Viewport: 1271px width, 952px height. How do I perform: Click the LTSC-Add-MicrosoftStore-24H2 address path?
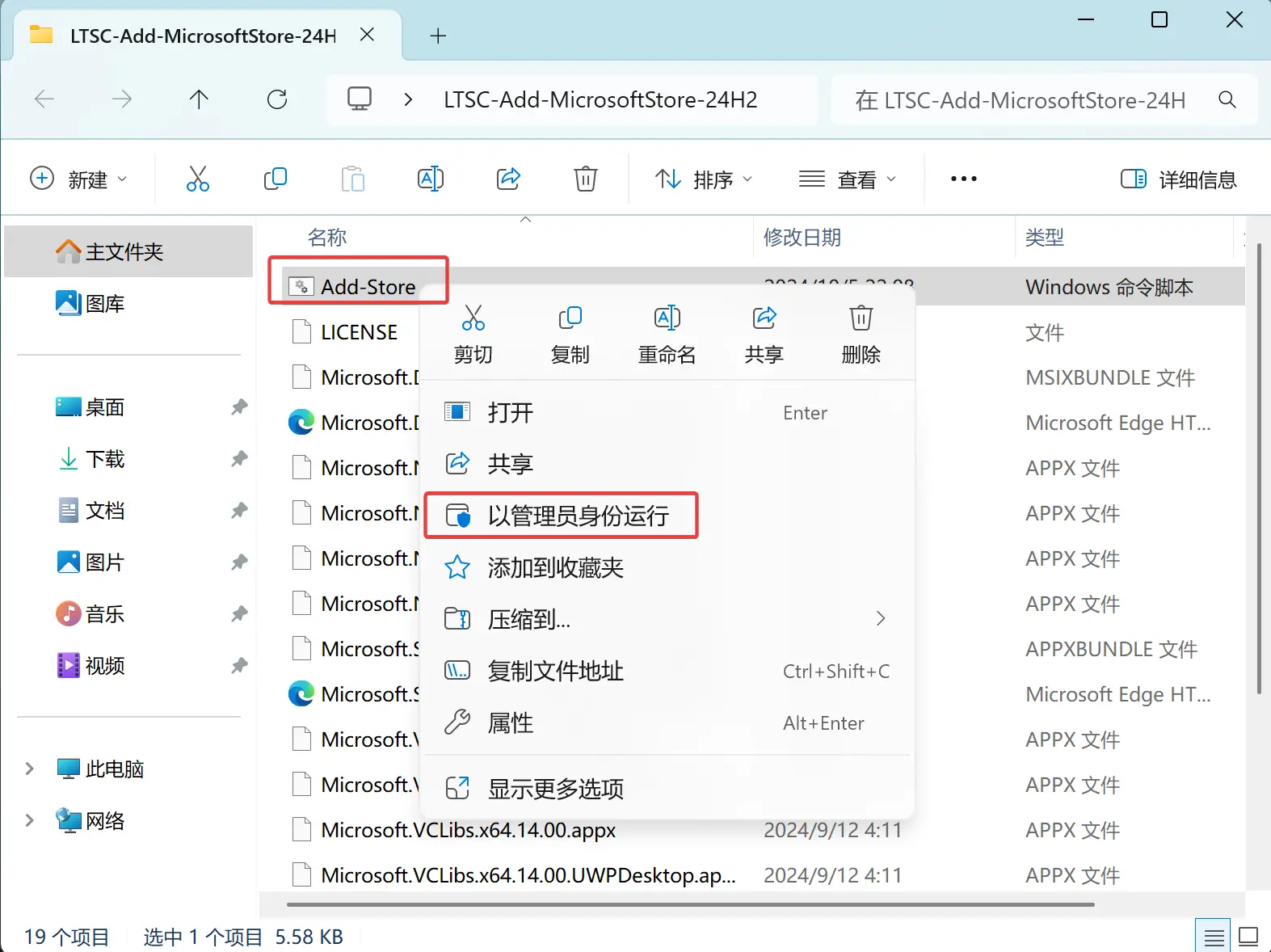coord(600,99)
